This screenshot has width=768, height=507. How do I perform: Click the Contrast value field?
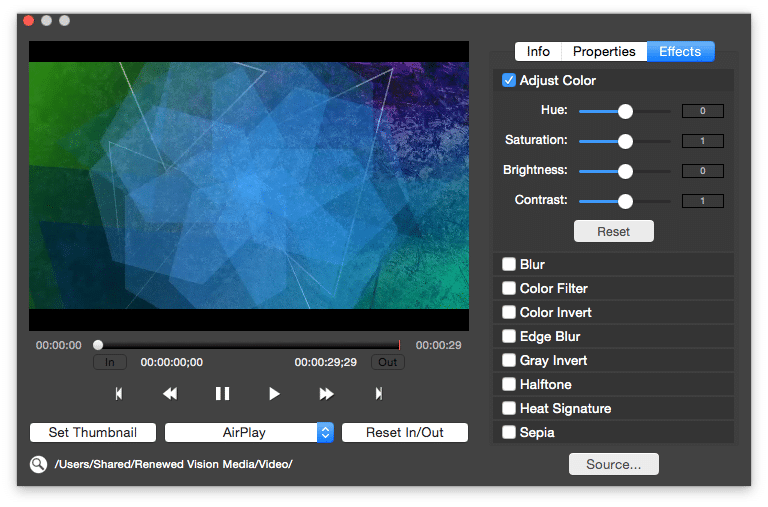tap(703, 201)
